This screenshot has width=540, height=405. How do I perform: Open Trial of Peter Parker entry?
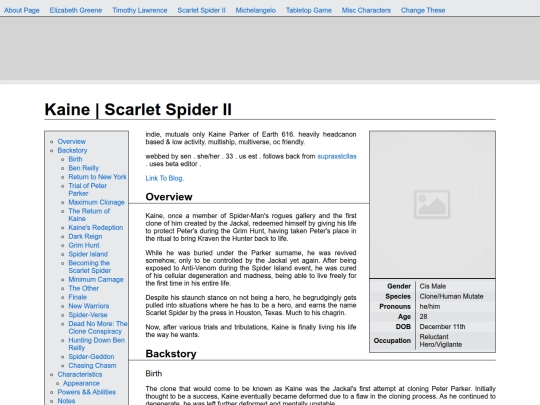(x=87, y=189)
